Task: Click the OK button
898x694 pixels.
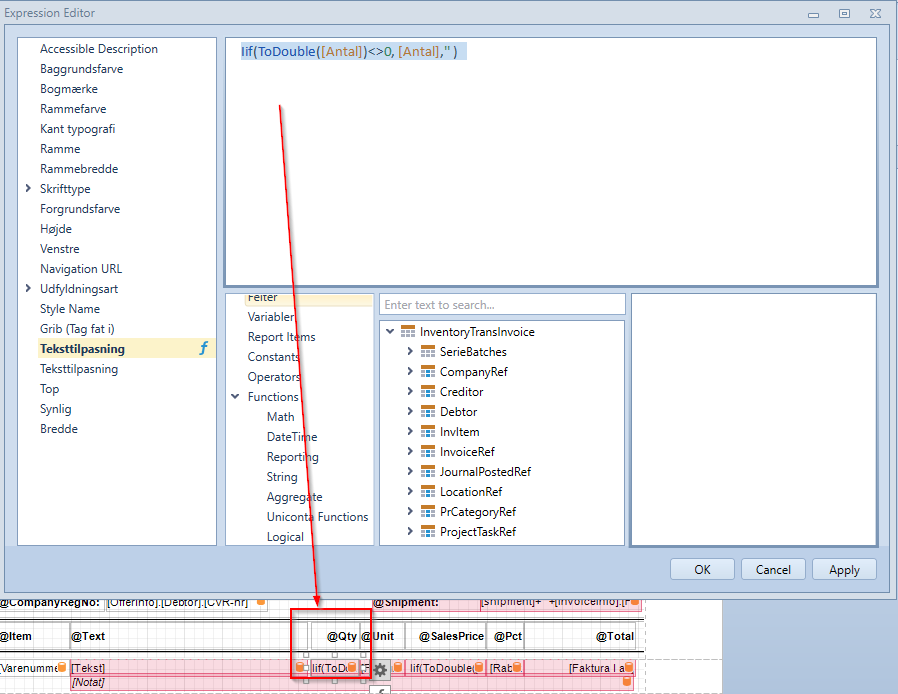Action: pos(702,570)
